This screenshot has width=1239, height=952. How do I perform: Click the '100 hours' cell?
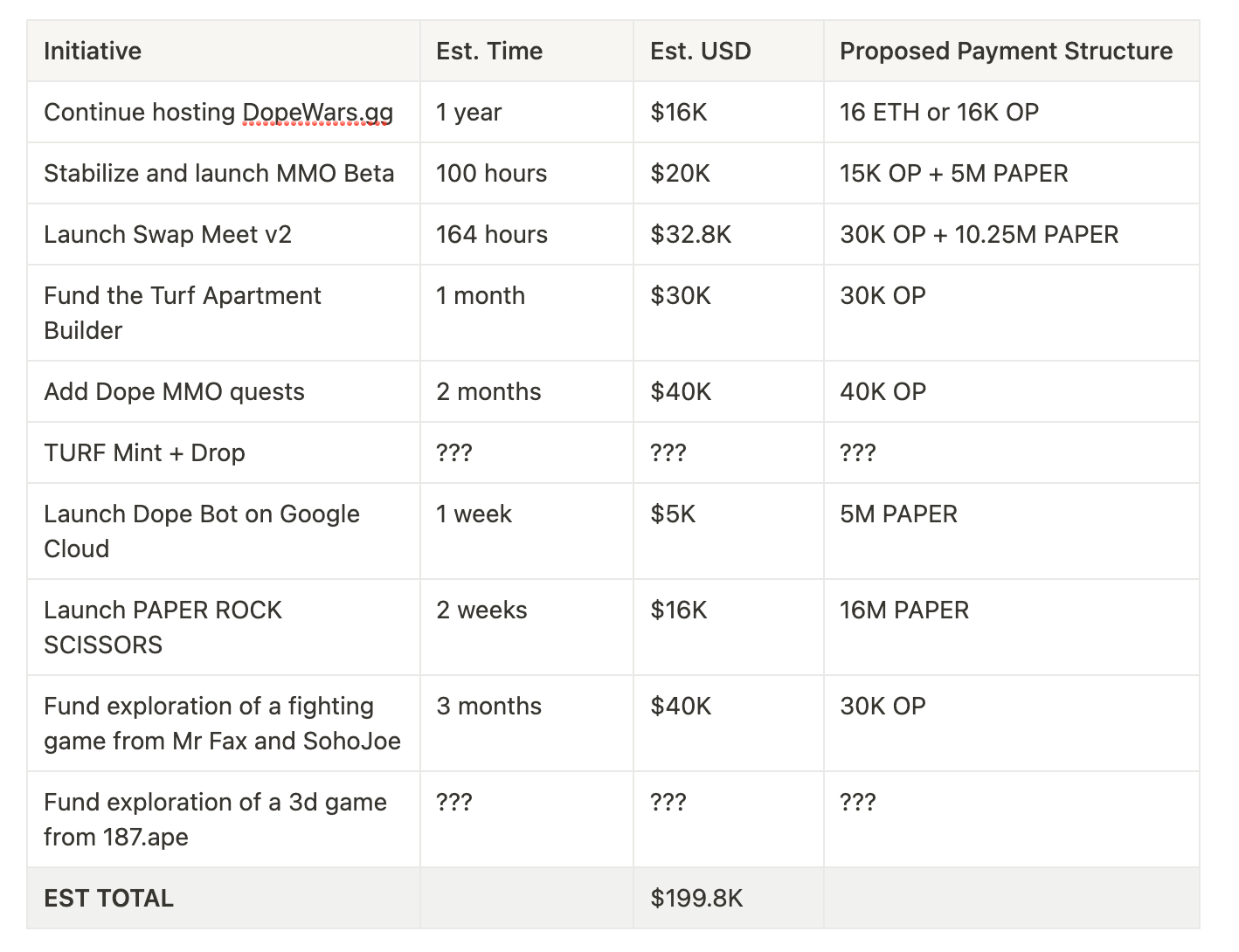pos(527,173)
